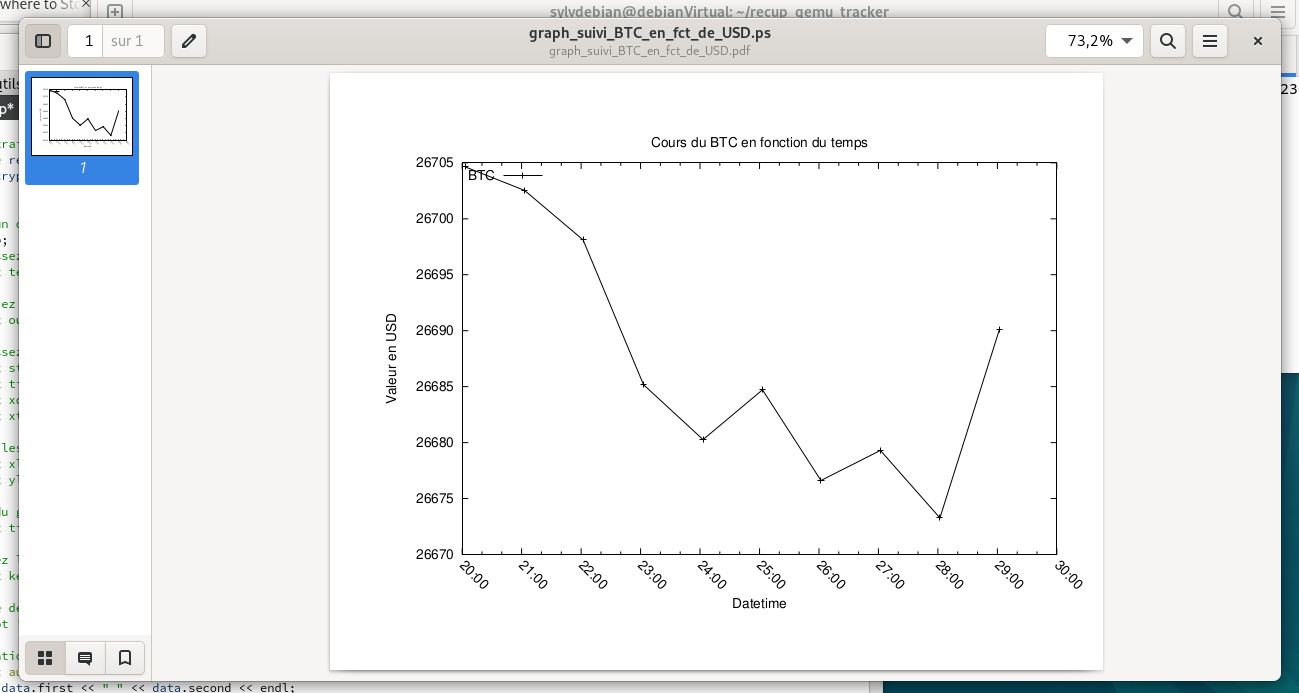Click the 23:00 x-axis tick label
The height and width of the screenshot is (693, 1299).
click(652, 574)
